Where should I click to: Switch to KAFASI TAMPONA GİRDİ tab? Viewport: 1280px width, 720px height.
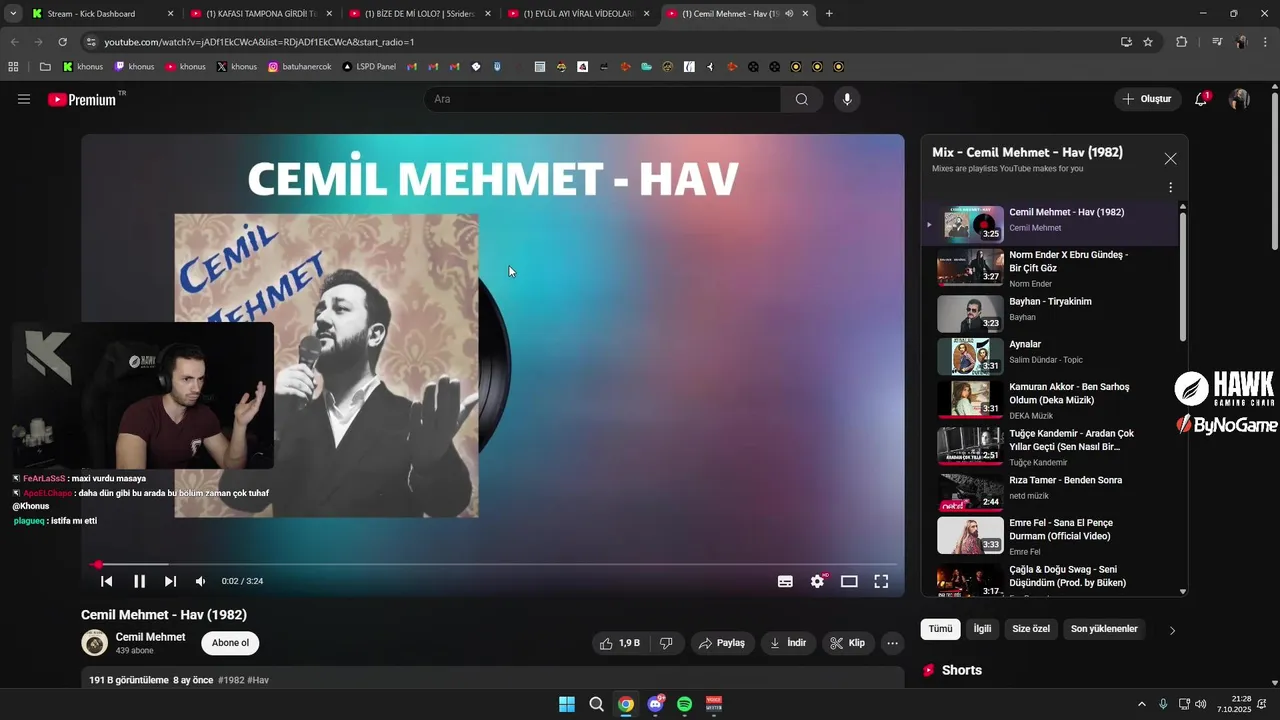point(261,14)
